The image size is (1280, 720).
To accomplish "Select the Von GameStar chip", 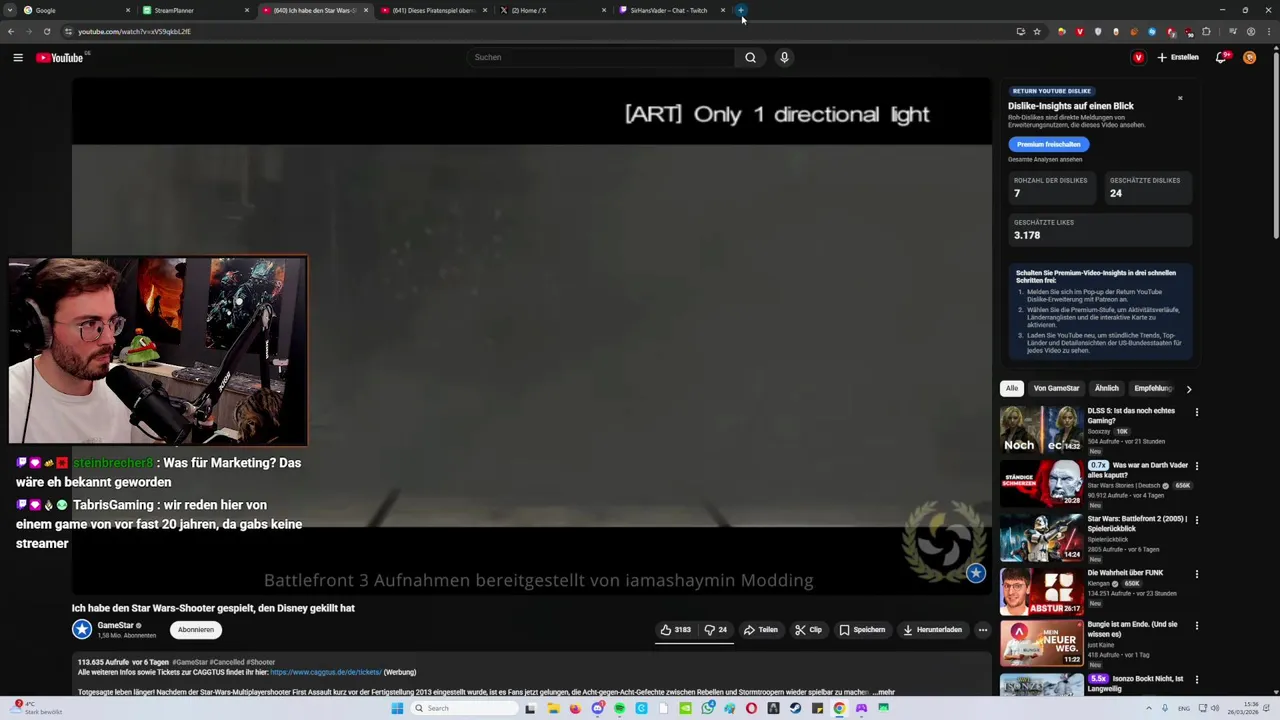I will 1056,388.
